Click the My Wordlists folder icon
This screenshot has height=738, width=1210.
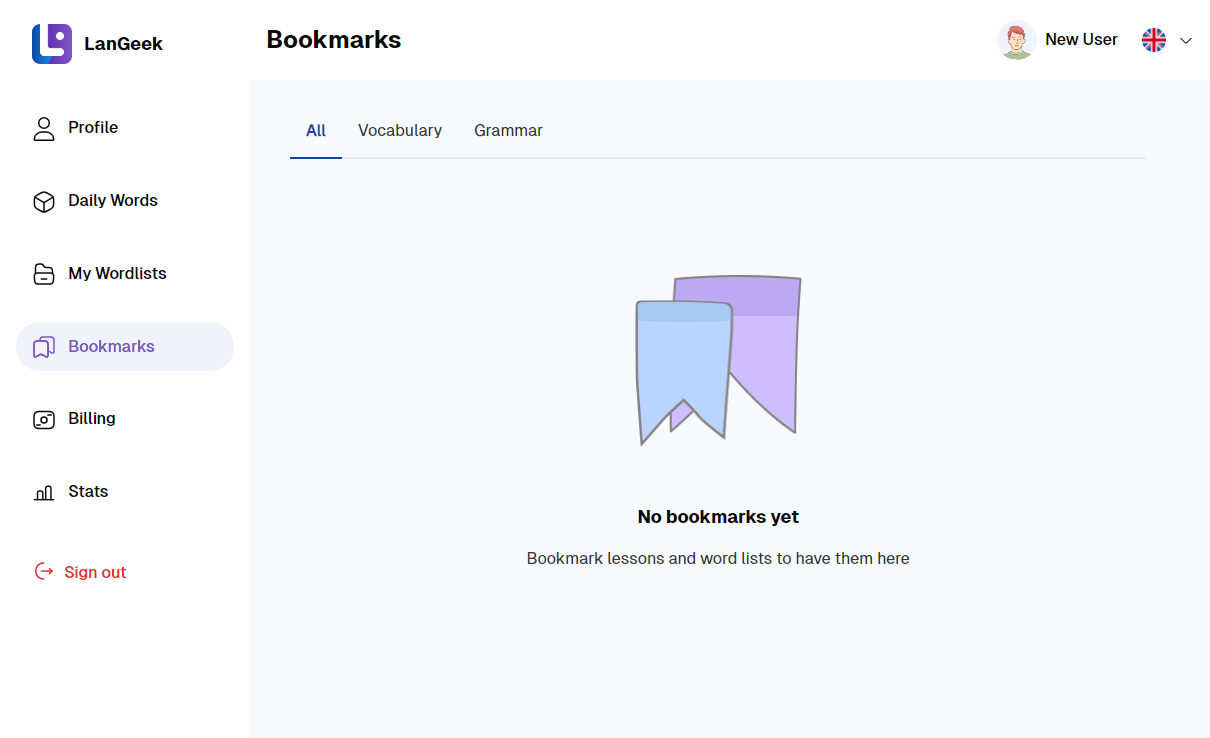[43, 273]
